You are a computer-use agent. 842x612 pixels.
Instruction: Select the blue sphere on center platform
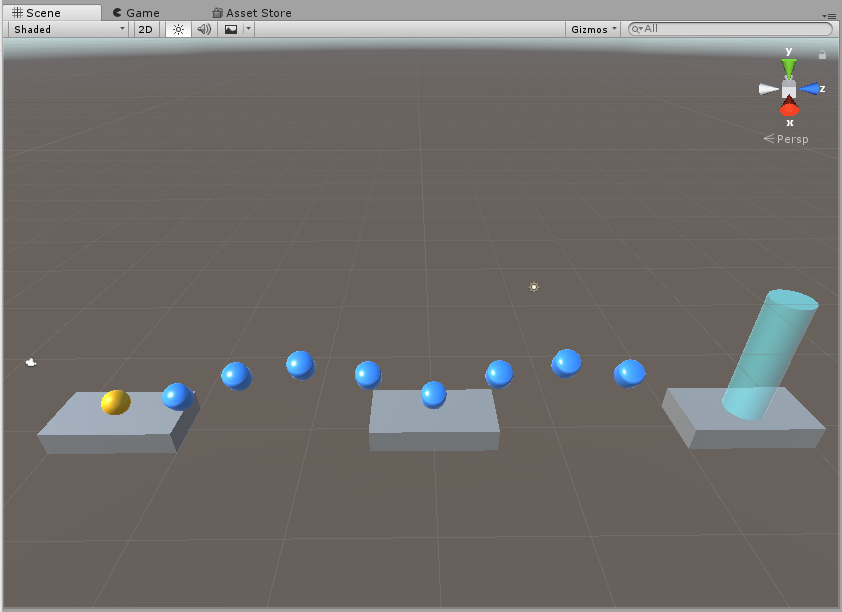click(x=434, y=395)
